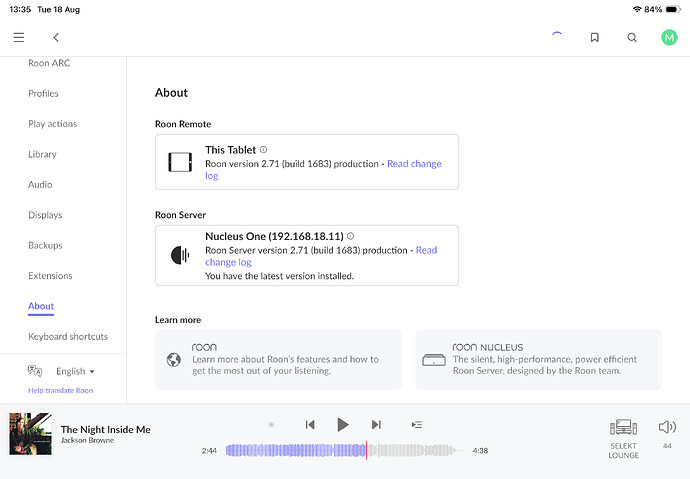Open Play actions settings
Viewport: 690px width, 479px height.
click(x=52, y=124)
